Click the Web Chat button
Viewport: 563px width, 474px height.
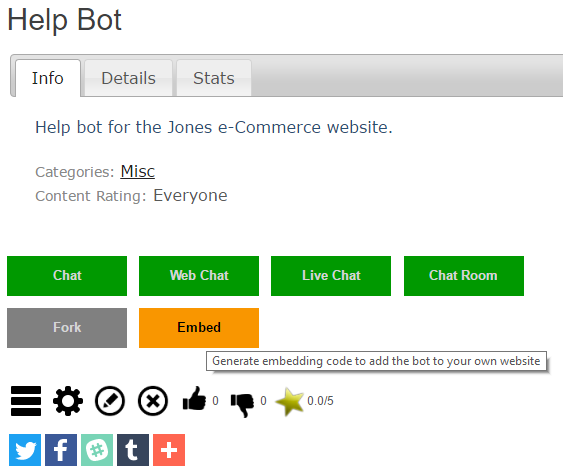tap(199, 276)
